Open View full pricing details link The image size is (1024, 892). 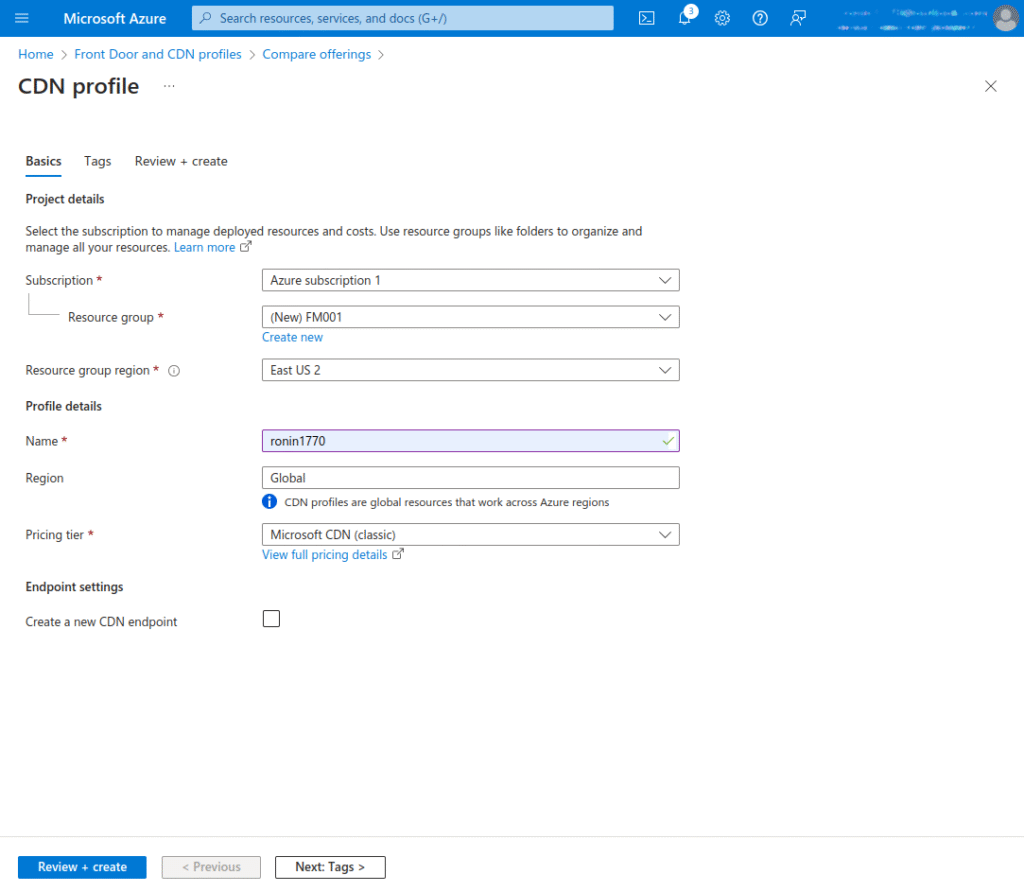coord(325,554)
